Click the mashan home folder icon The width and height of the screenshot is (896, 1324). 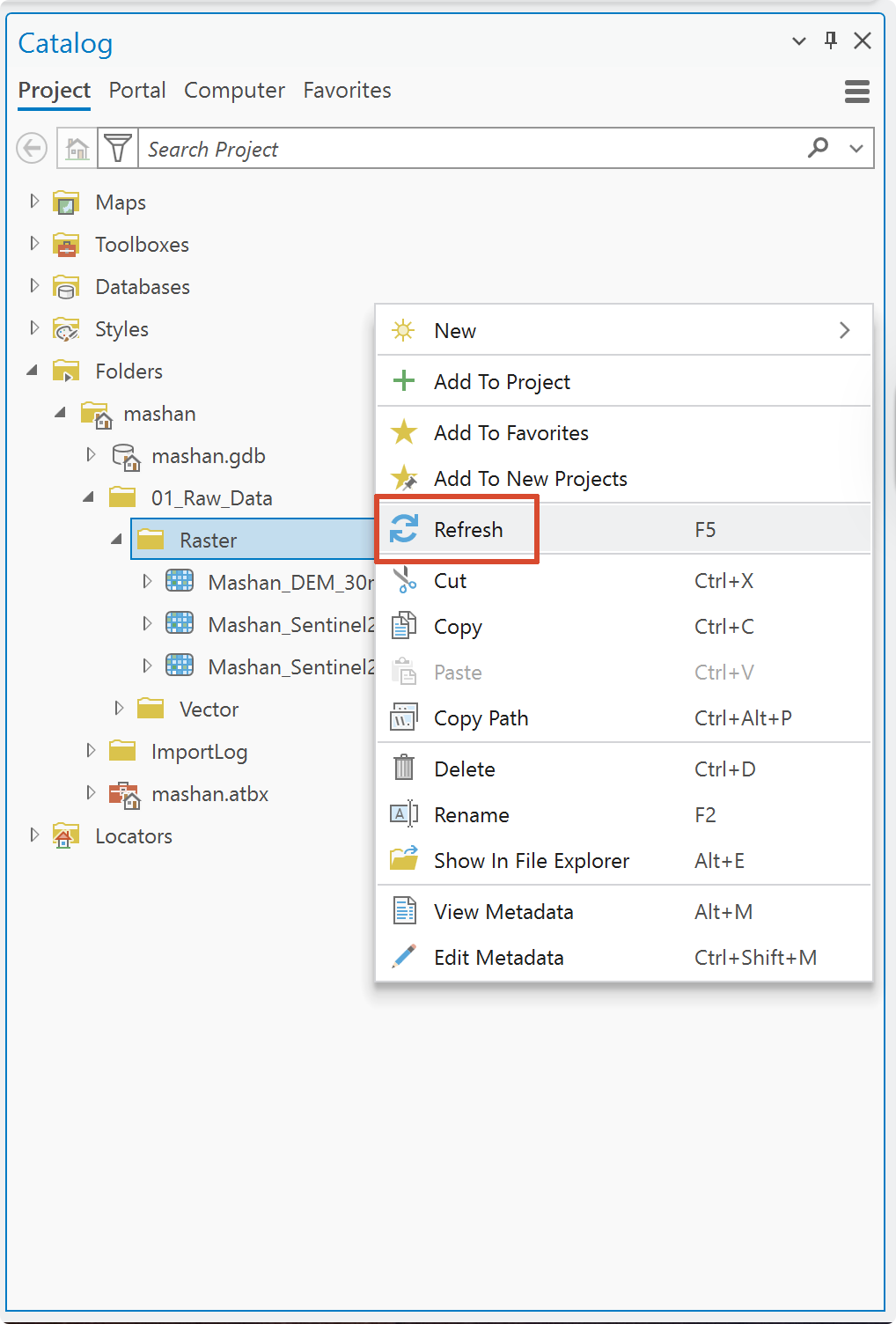[96, 414]
